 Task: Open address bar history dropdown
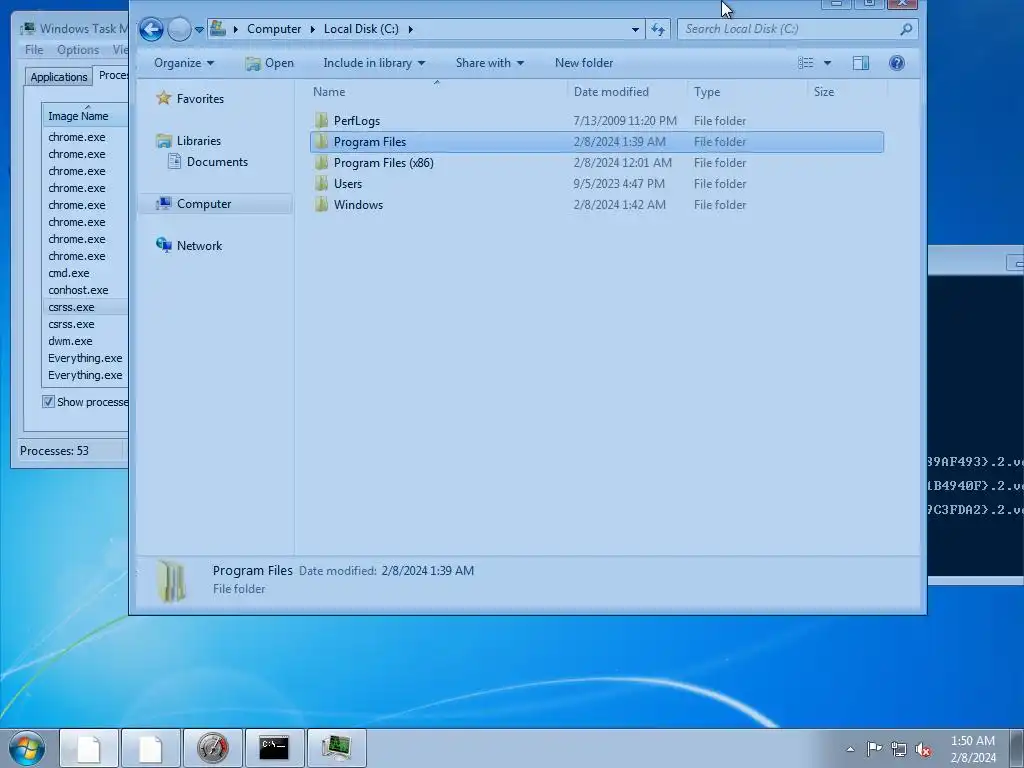point(635,29)
